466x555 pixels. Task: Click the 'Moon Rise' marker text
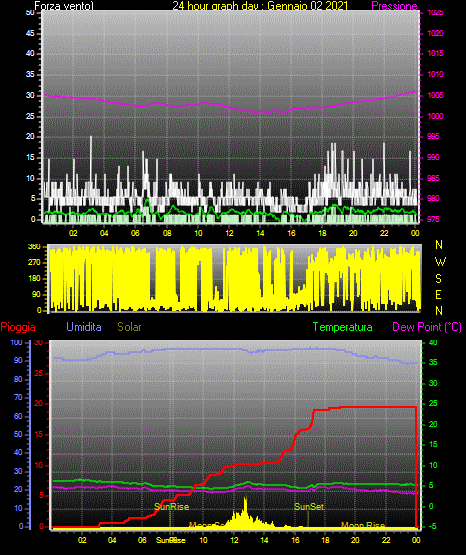[x=363, y=525]
